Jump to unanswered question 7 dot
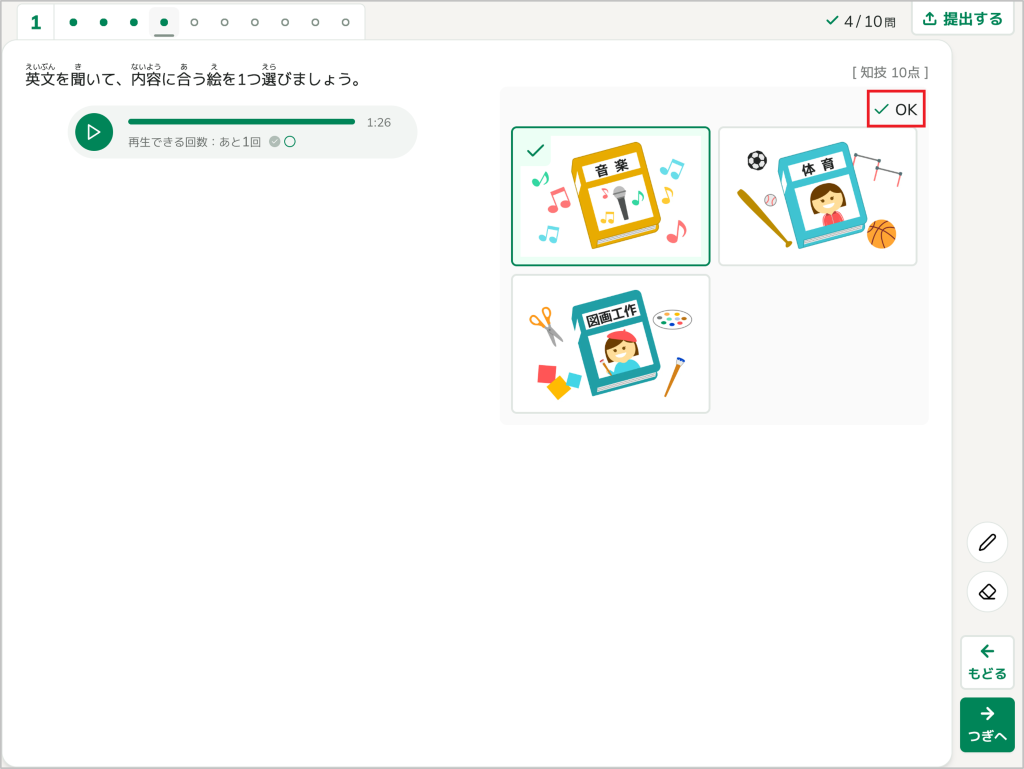1024x769 pixels. pos(255,22)
